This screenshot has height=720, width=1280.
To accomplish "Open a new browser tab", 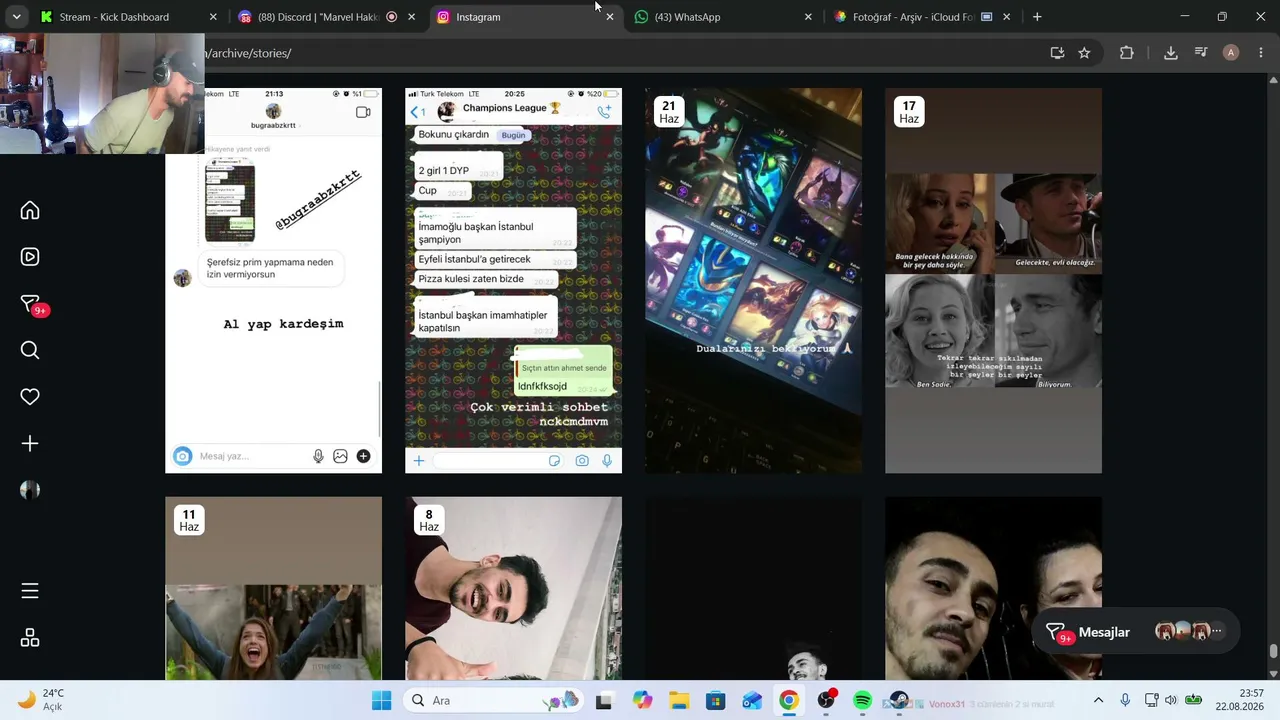I will [x=1037, y=17].
